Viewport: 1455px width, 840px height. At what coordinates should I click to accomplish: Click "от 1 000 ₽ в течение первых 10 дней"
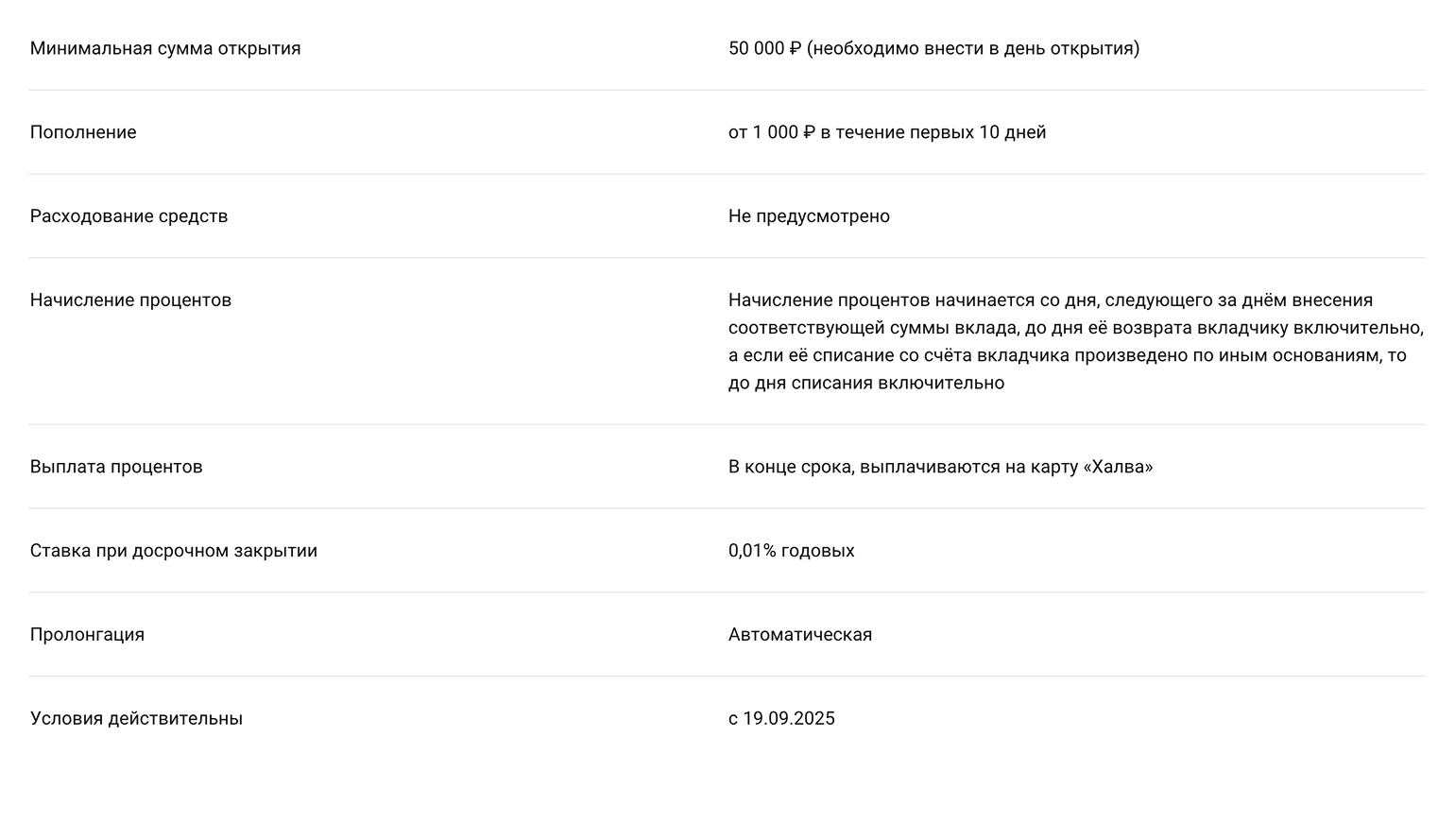(886, 132)
